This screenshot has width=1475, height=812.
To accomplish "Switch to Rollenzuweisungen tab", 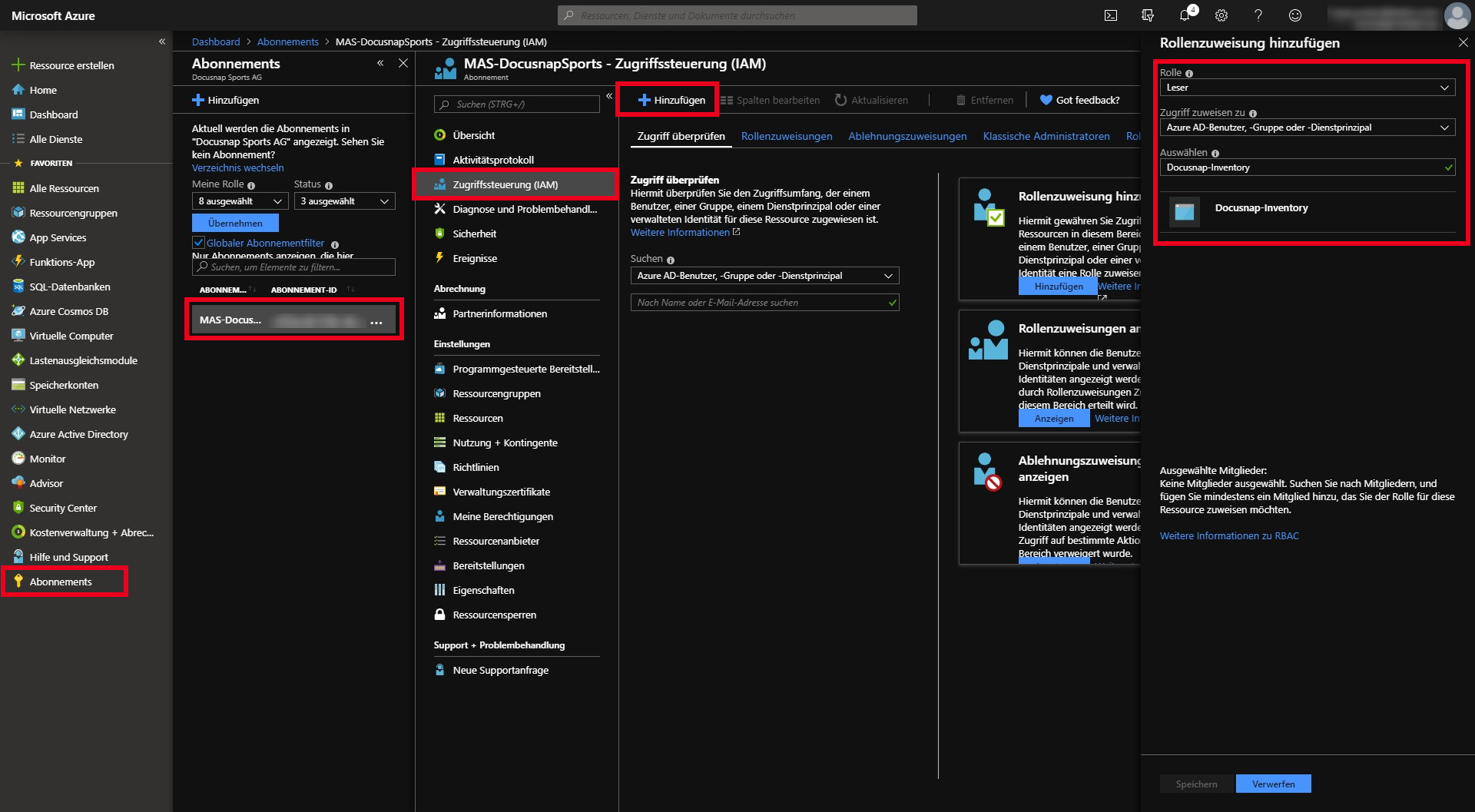I will (787, 136).
